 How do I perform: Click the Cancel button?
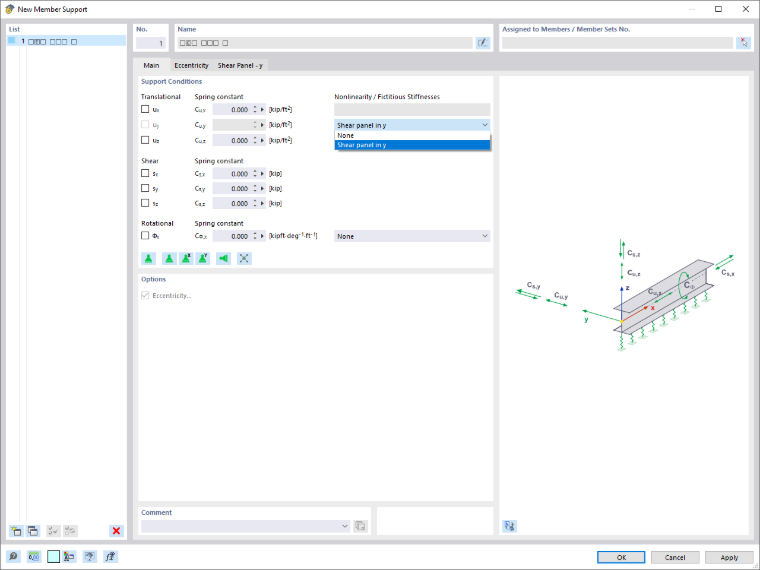(x=675, y=557)
